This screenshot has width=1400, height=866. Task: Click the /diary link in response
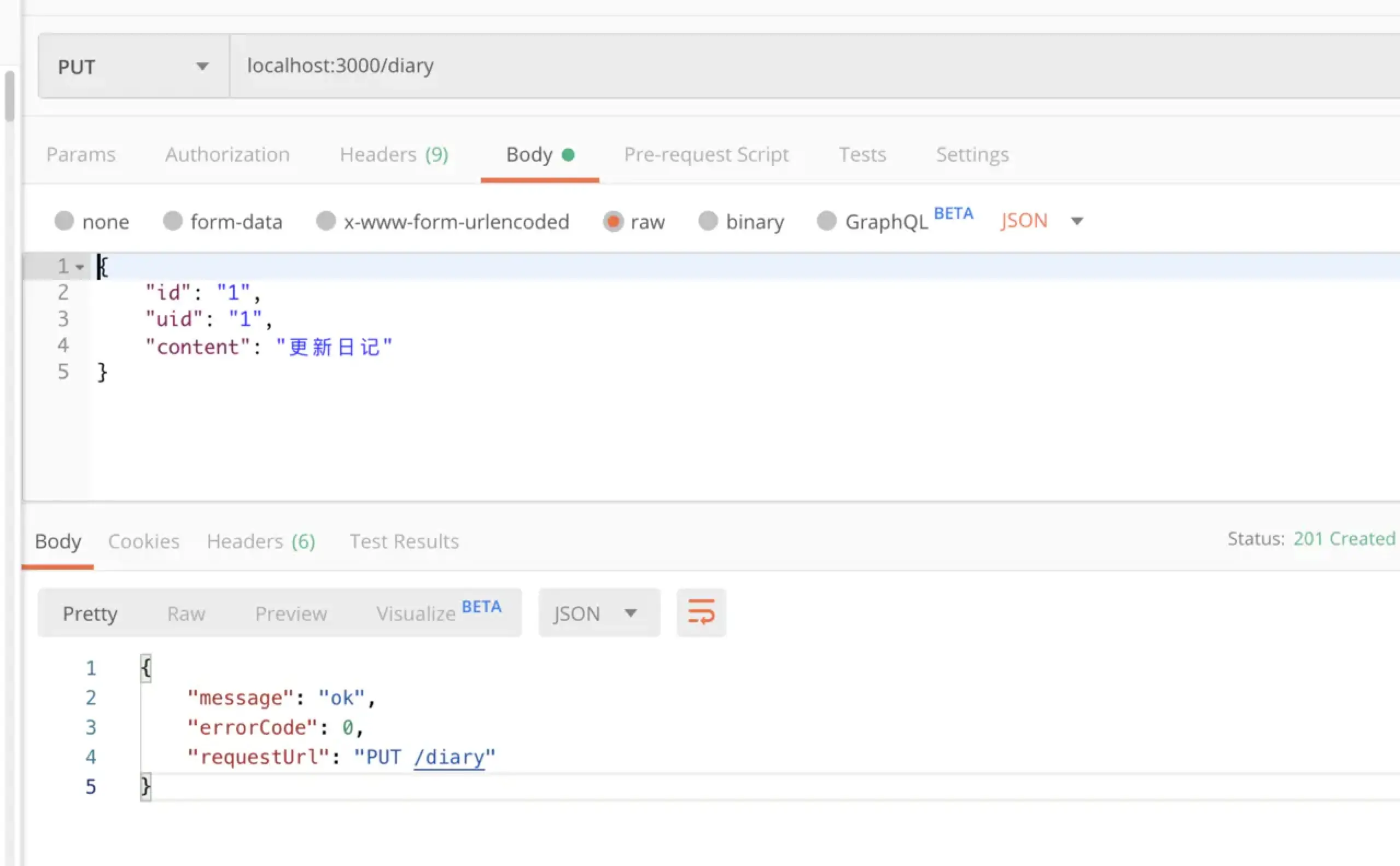[x=449, y=757]
